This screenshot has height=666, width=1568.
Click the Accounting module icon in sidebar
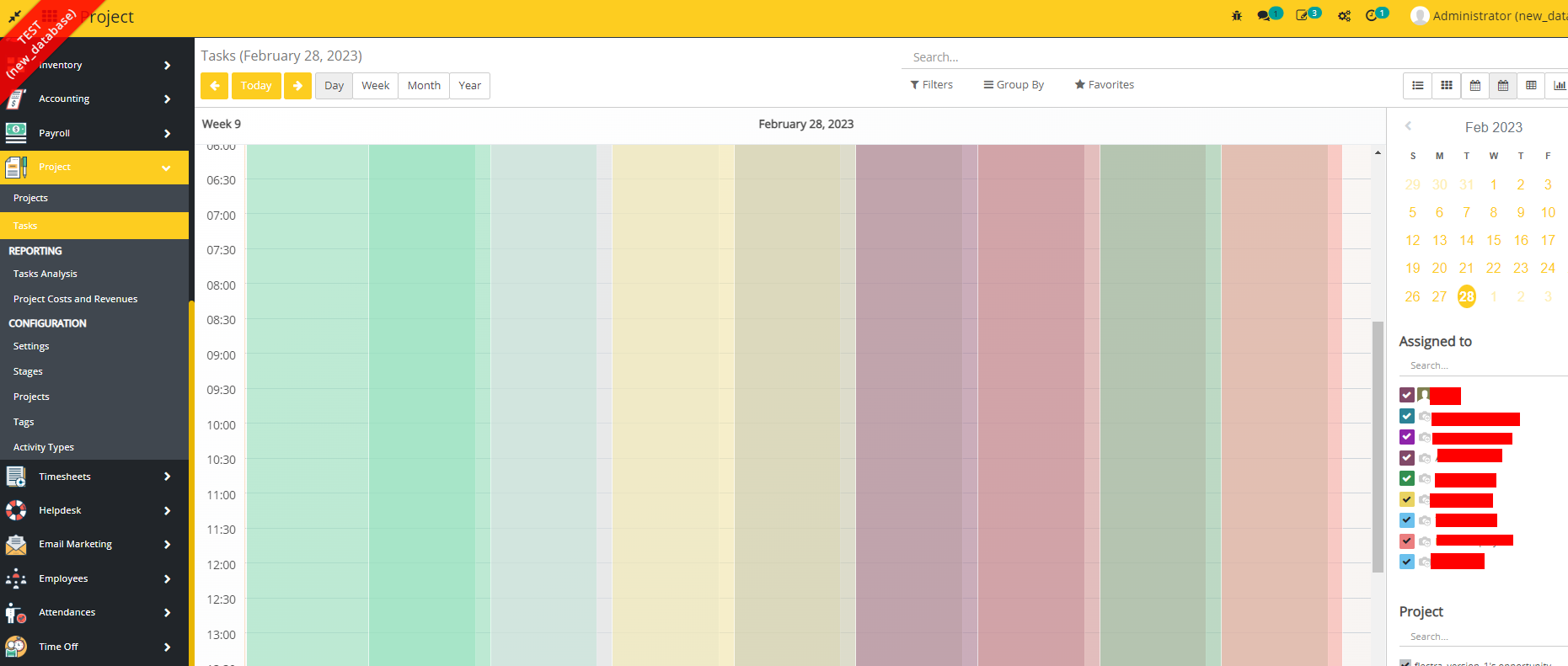(x=16, y=99)
